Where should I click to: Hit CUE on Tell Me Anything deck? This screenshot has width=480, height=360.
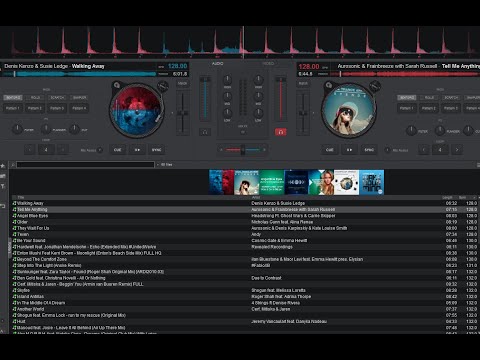tap(330, 150)
